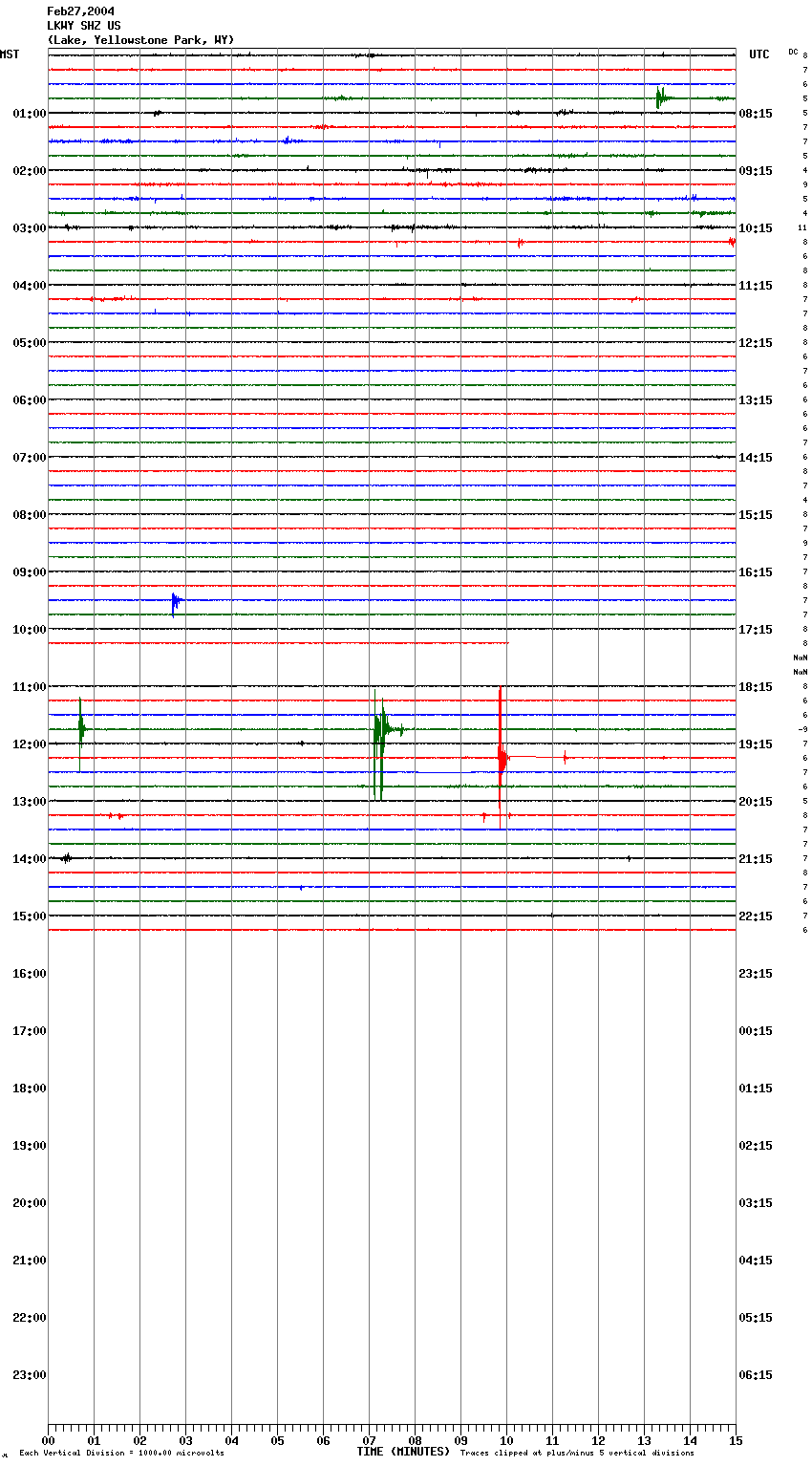
Task: Click the 19:15 UTC time label
Action: (x=756, y=744)
